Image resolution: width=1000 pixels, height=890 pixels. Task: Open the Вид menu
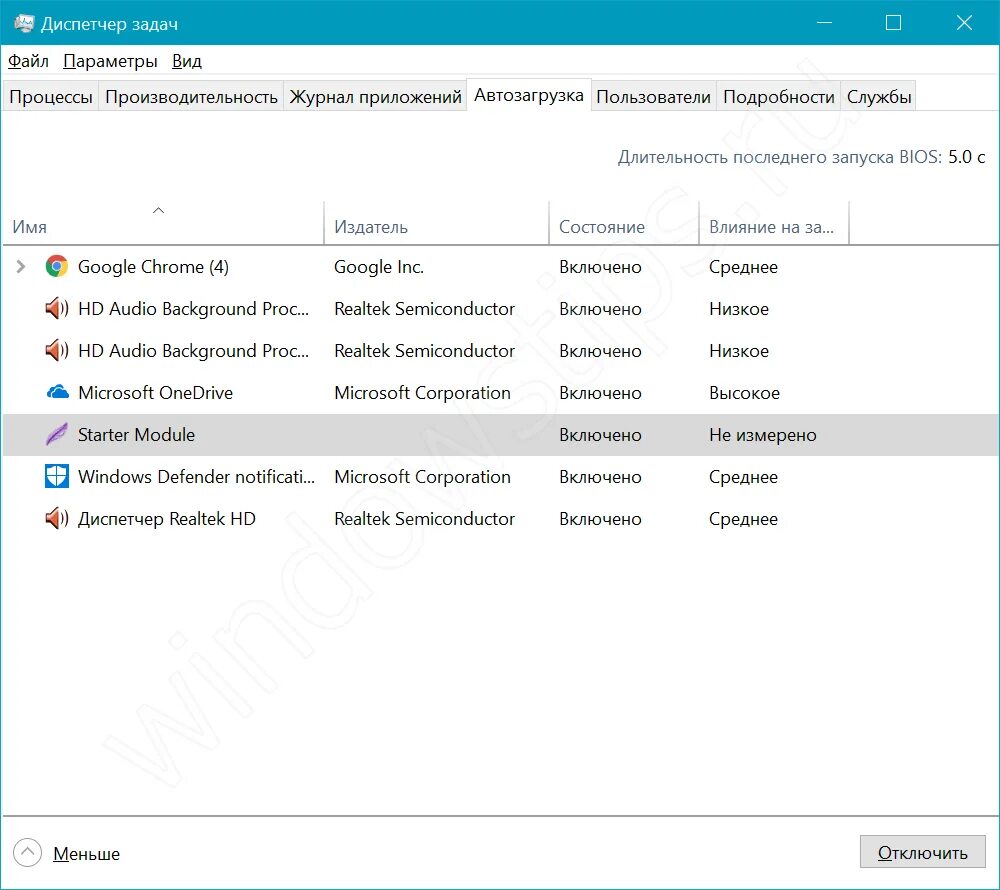(x=187, y=61)
